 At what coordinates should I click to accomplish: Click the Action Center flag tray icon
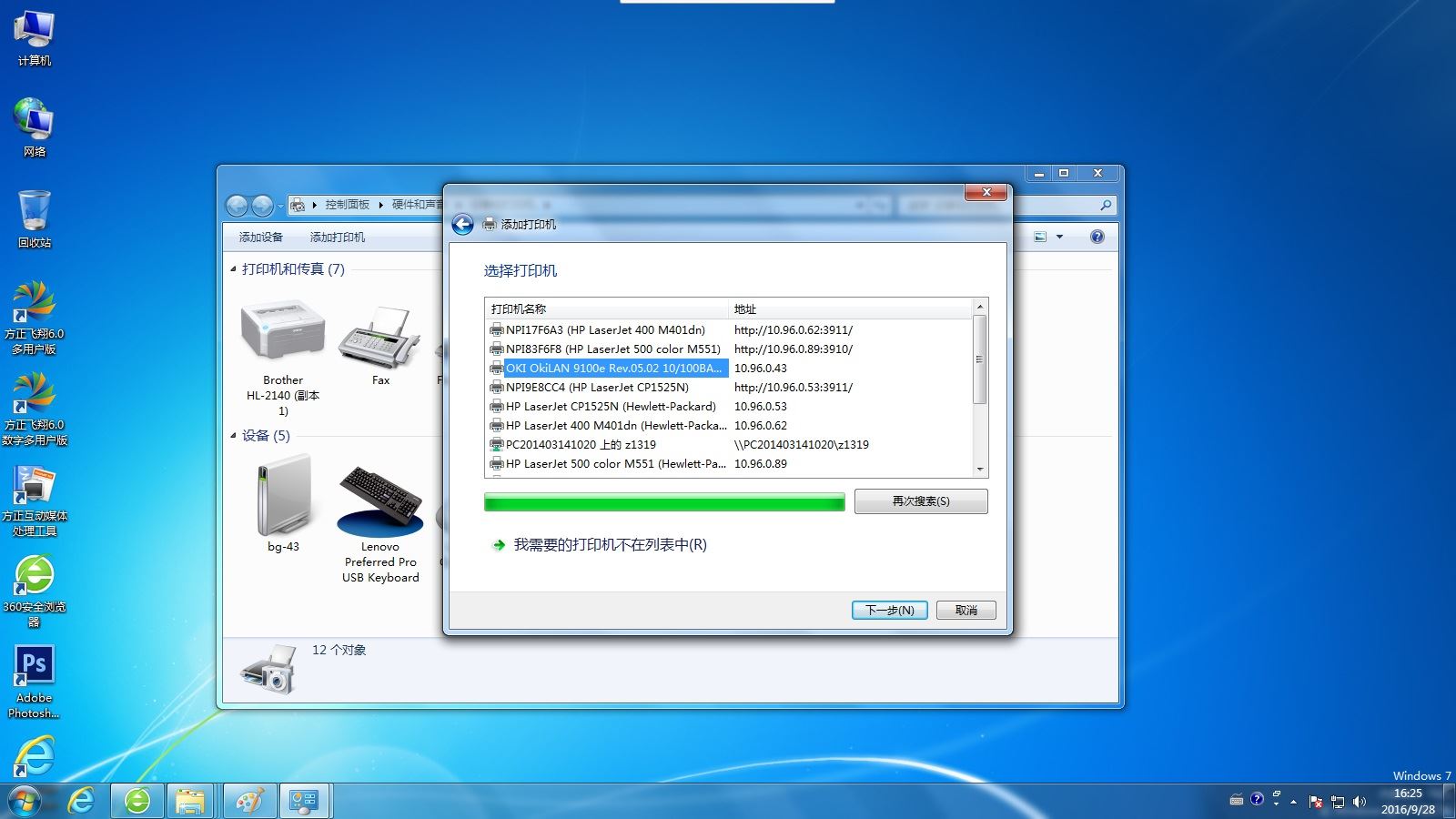tap(1316, 802)
